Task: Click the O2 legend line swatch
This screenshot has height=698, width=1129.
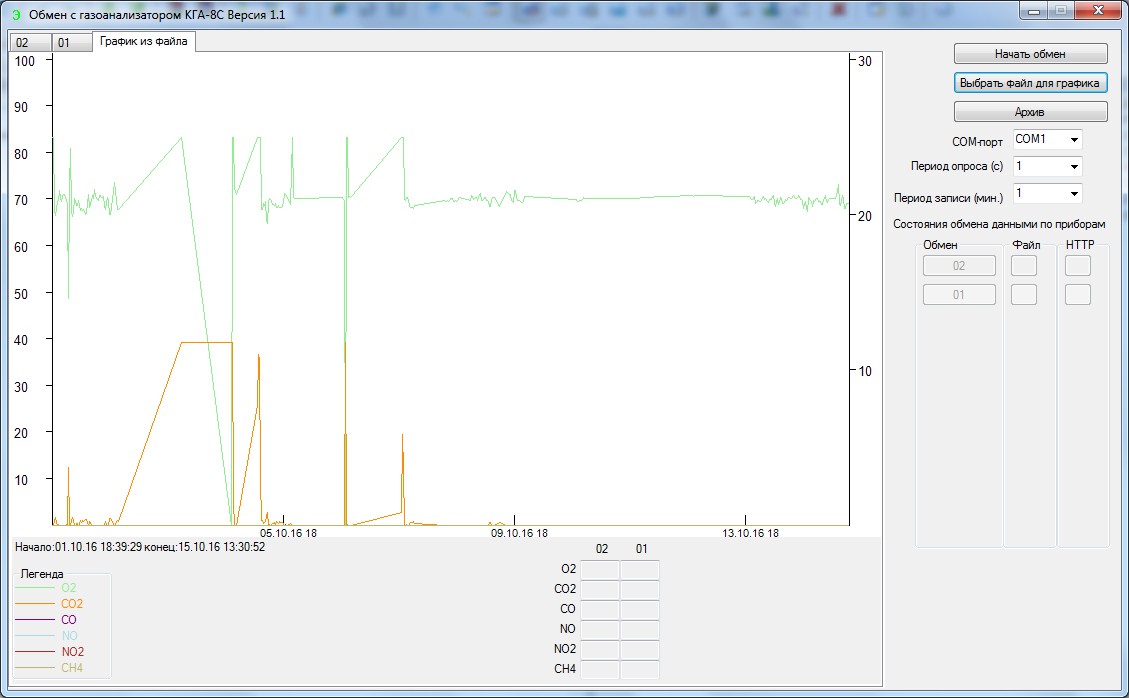Action: coord(35,588)
